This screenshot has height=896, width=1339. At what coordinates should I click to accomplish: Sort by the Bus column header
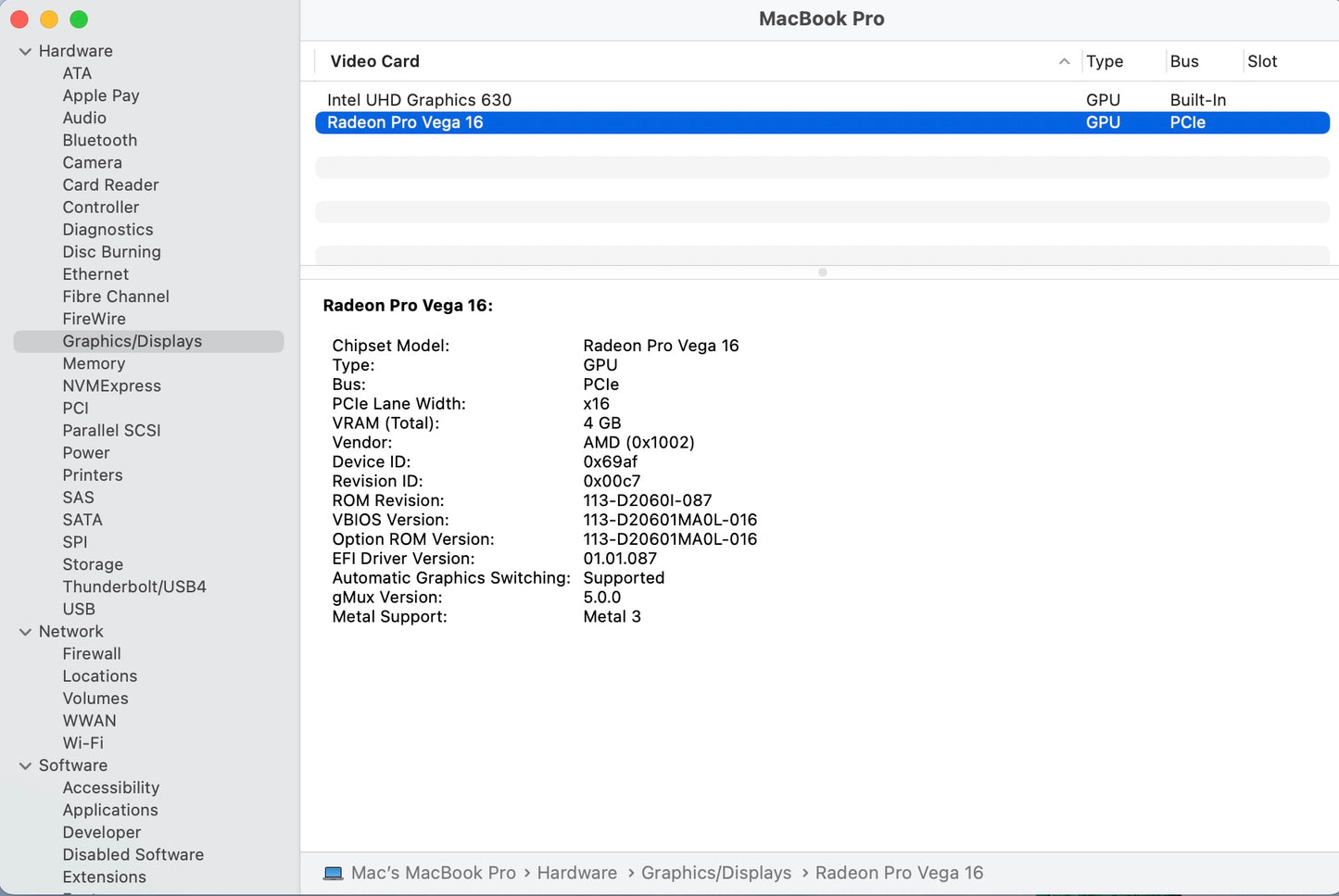1184,61
